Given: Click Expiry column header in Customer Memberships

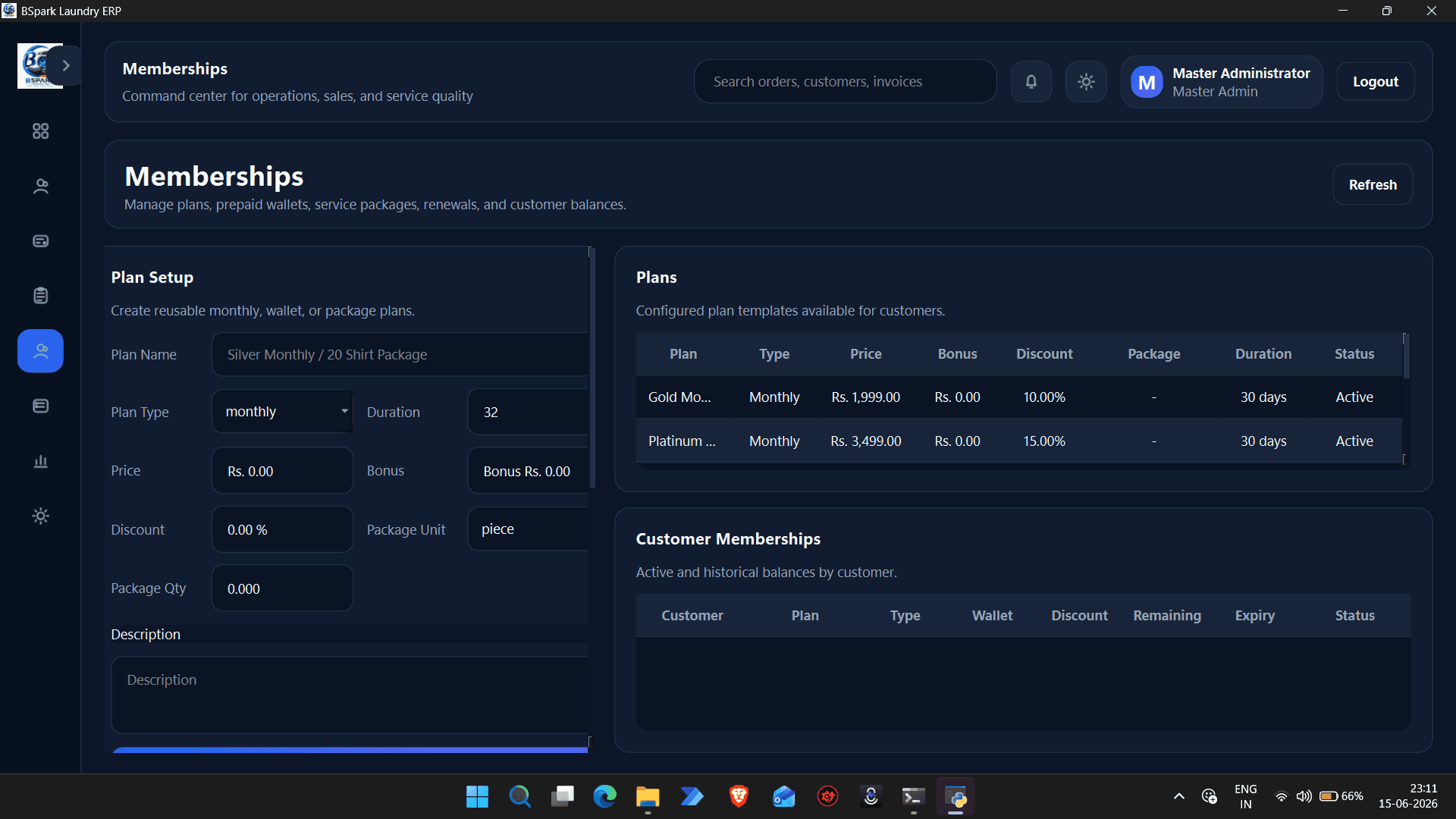Looking at the screenshot, I should 1254,615.
